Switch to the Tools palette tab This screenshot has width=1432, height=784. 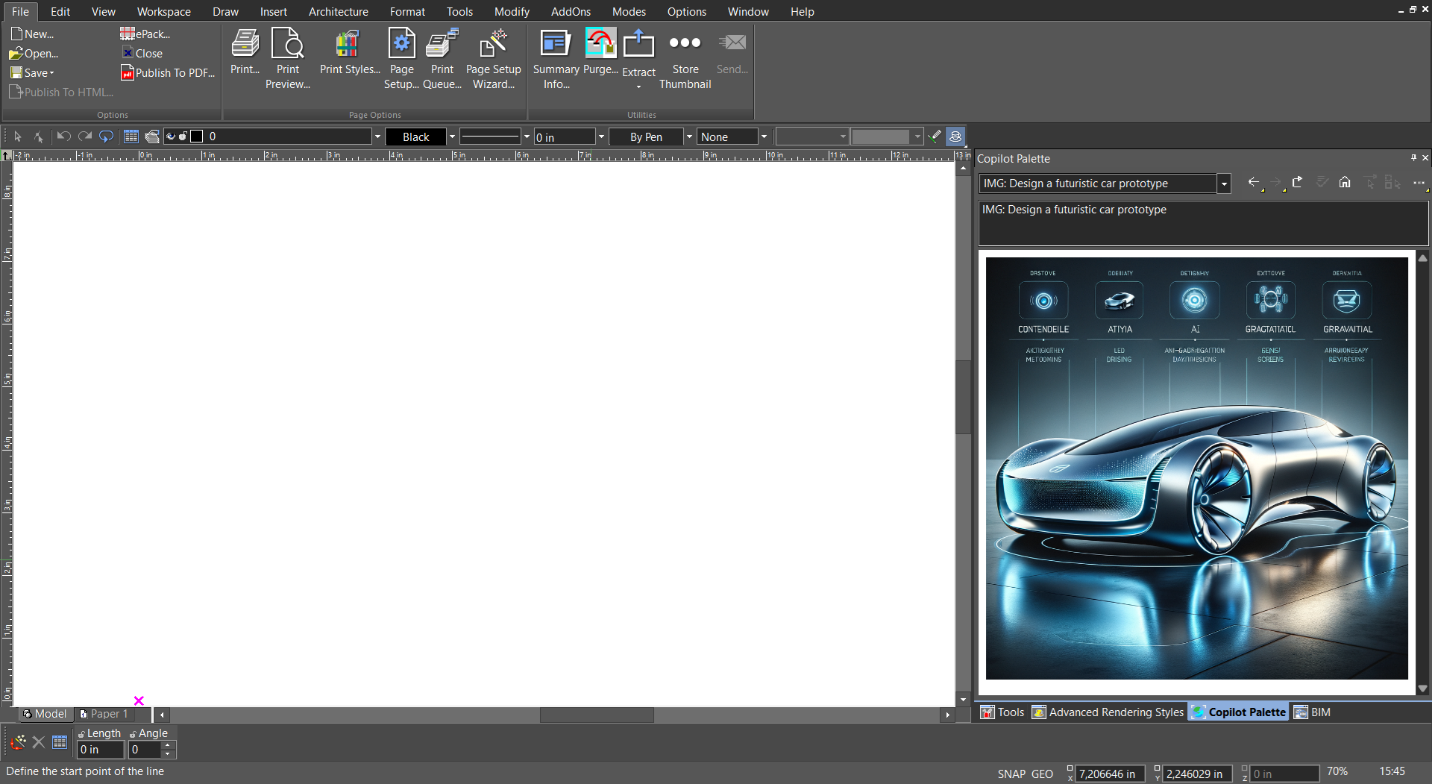click(1002, 712)
